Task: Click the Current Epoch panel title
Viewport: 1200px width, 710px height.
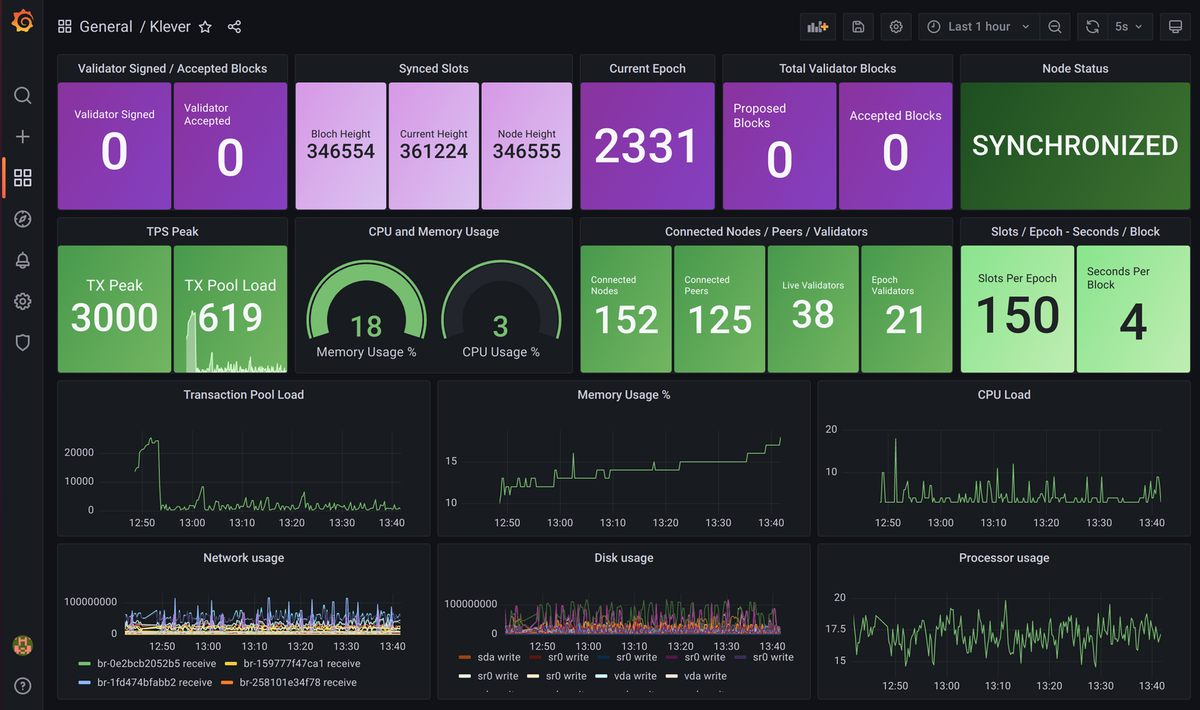Action: pos(648,69)
